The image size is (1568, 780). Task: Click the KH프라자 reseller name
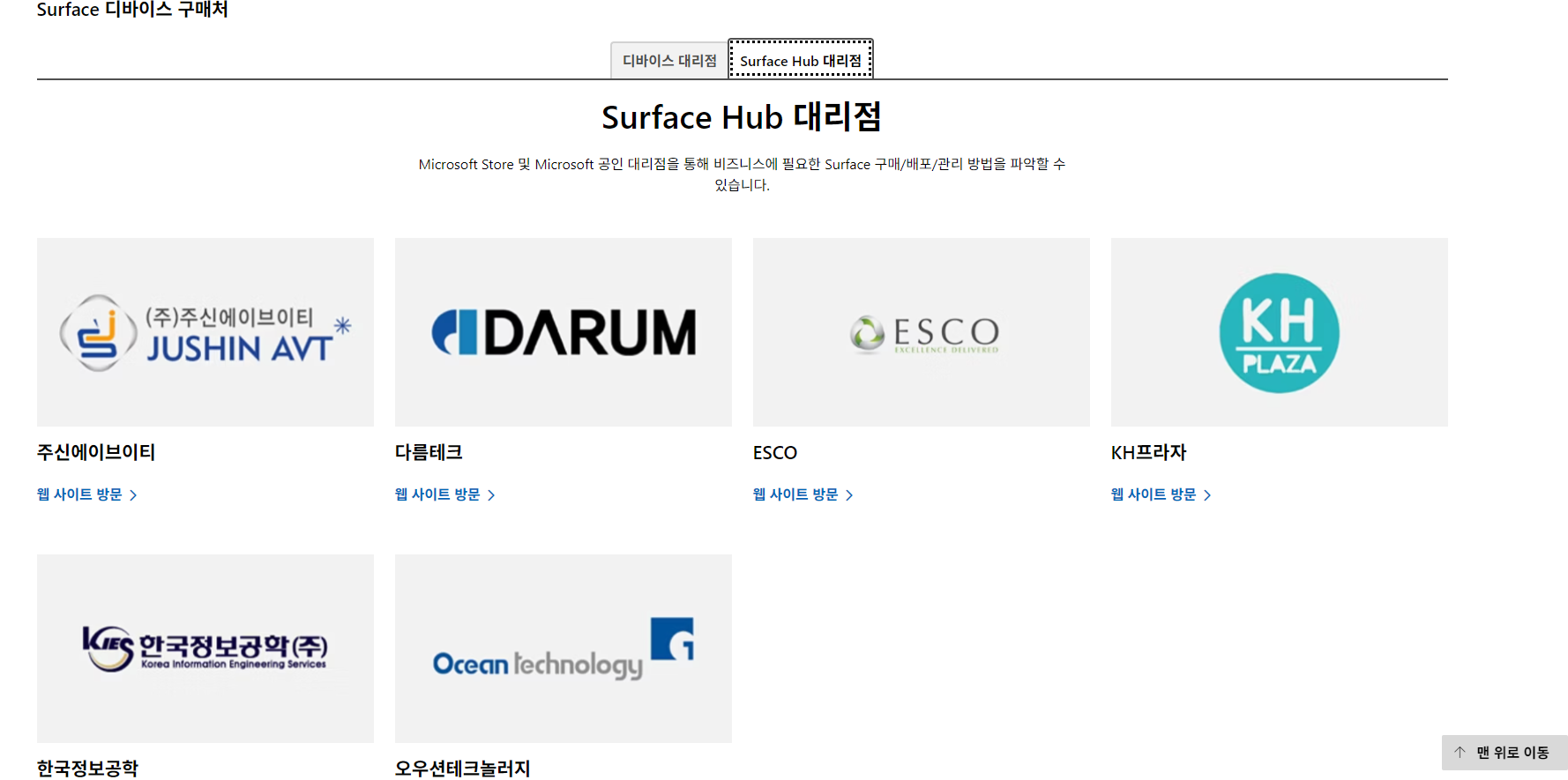pyautogui.click(x=1149, y=452)
